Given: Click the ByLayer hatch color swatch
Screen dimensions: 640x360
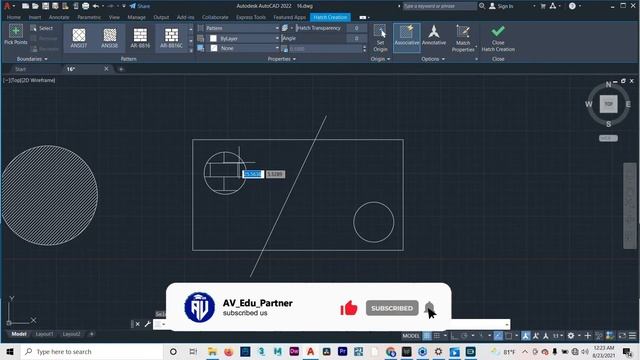Looking at the screenshot, I should coord(213,38).
